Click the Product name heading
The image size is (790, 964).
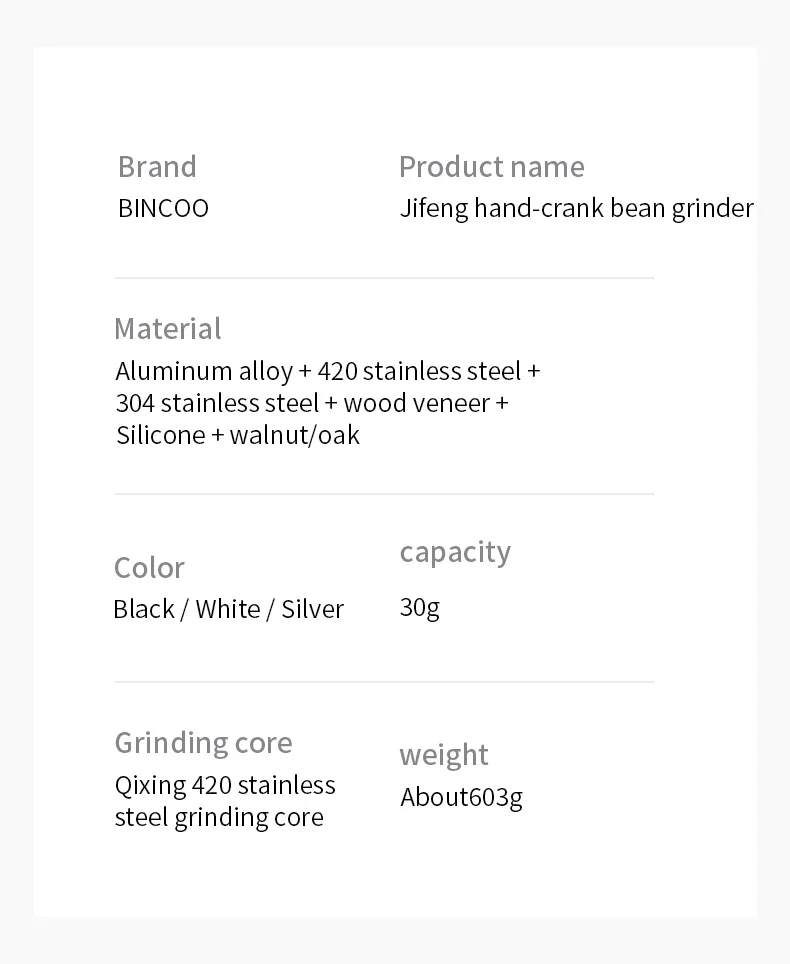(x=492, y=167)
